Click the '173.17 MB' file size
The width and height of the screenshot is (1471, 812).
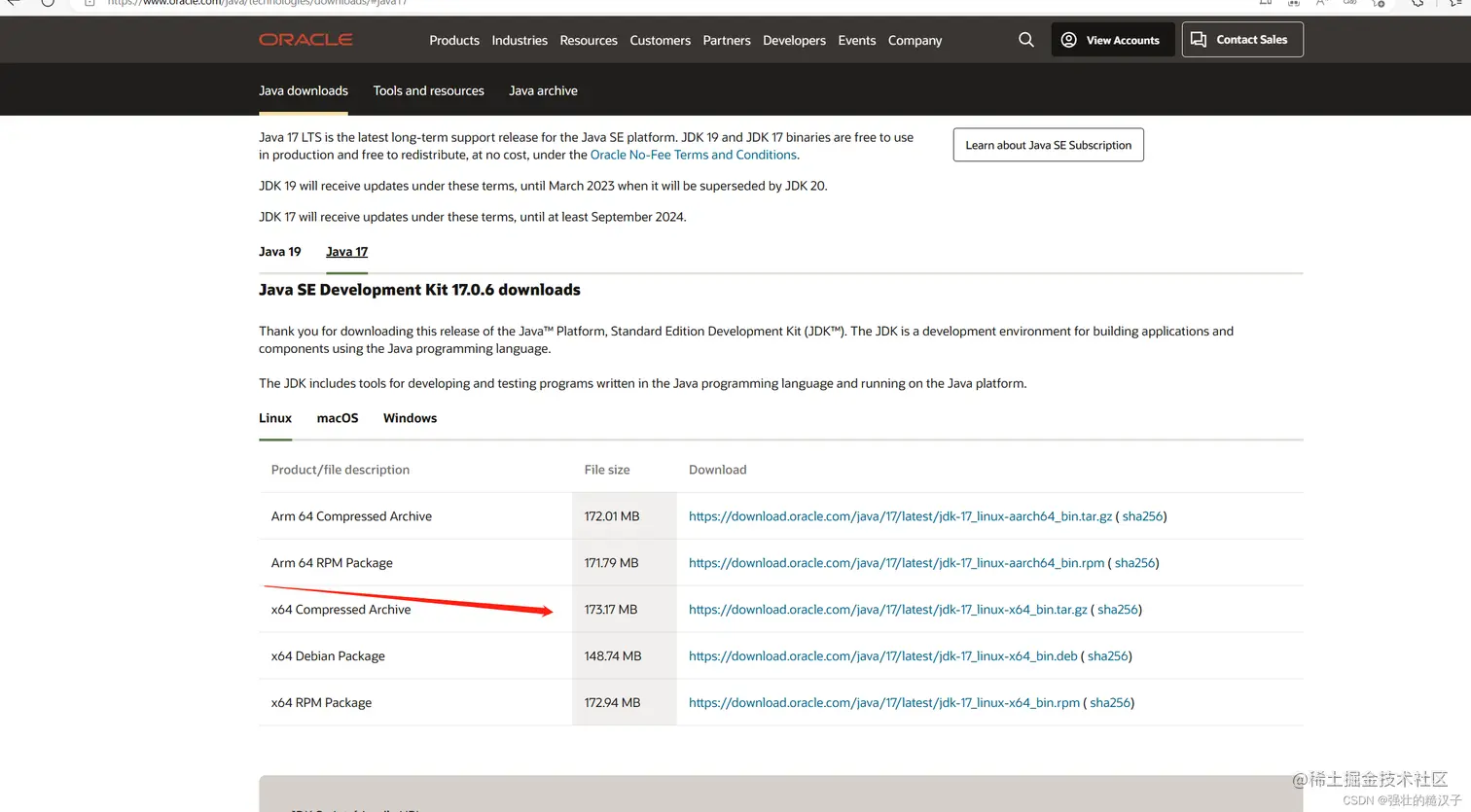611,610
